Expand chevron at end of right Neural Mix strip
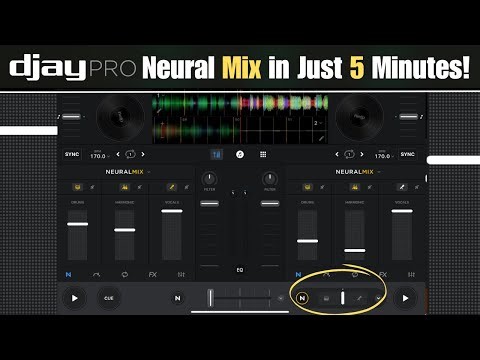This screenshot has width=480, height=360. [378, 298]
